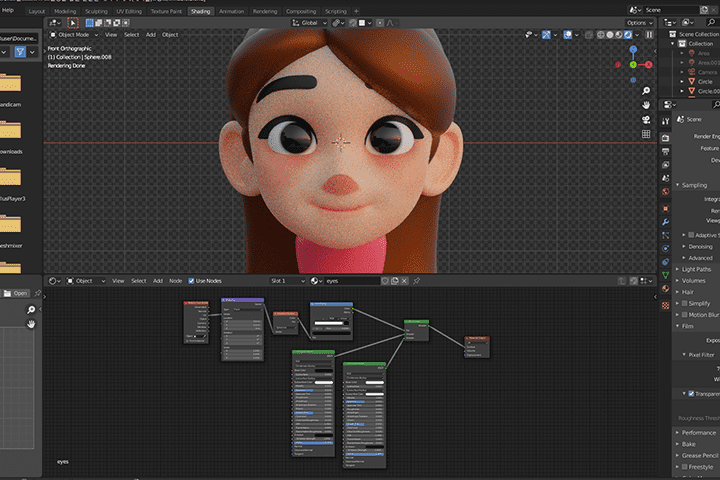Viewport: 720px width, 480px height.
Task: Enable the Motion Blur checkbox
Action: click(x=684, y=315)
